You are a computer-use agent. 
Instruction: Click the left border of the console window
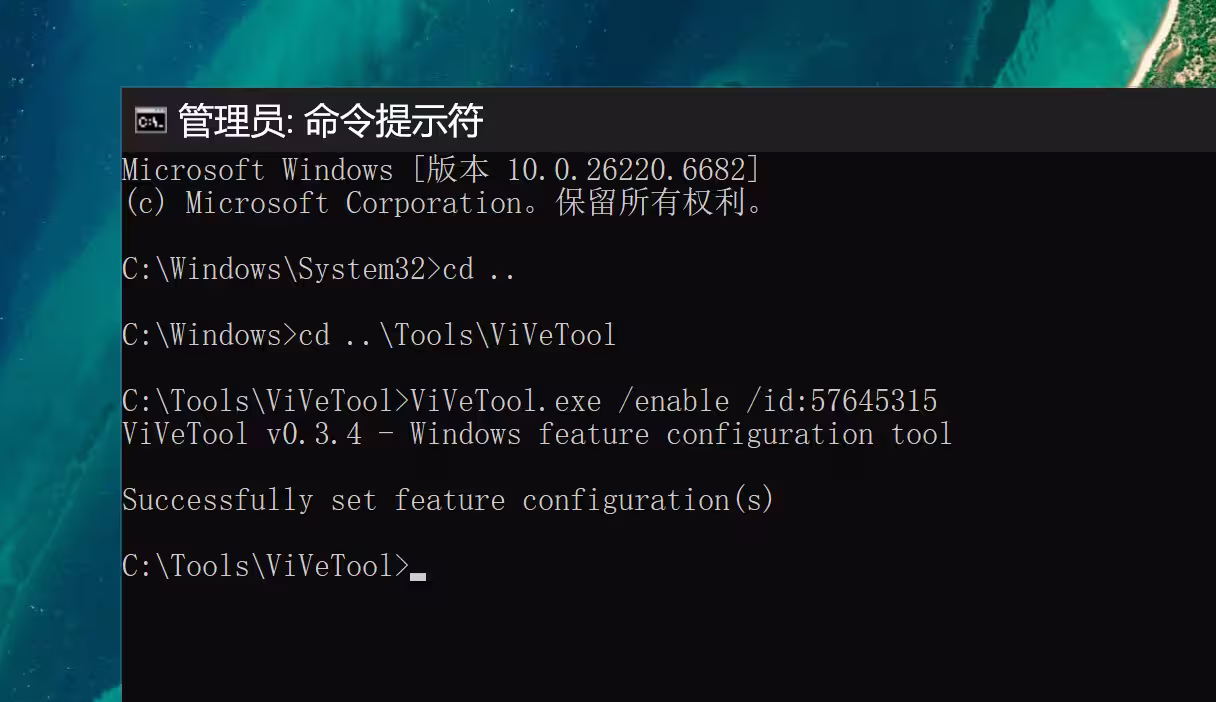coord(121,400)
